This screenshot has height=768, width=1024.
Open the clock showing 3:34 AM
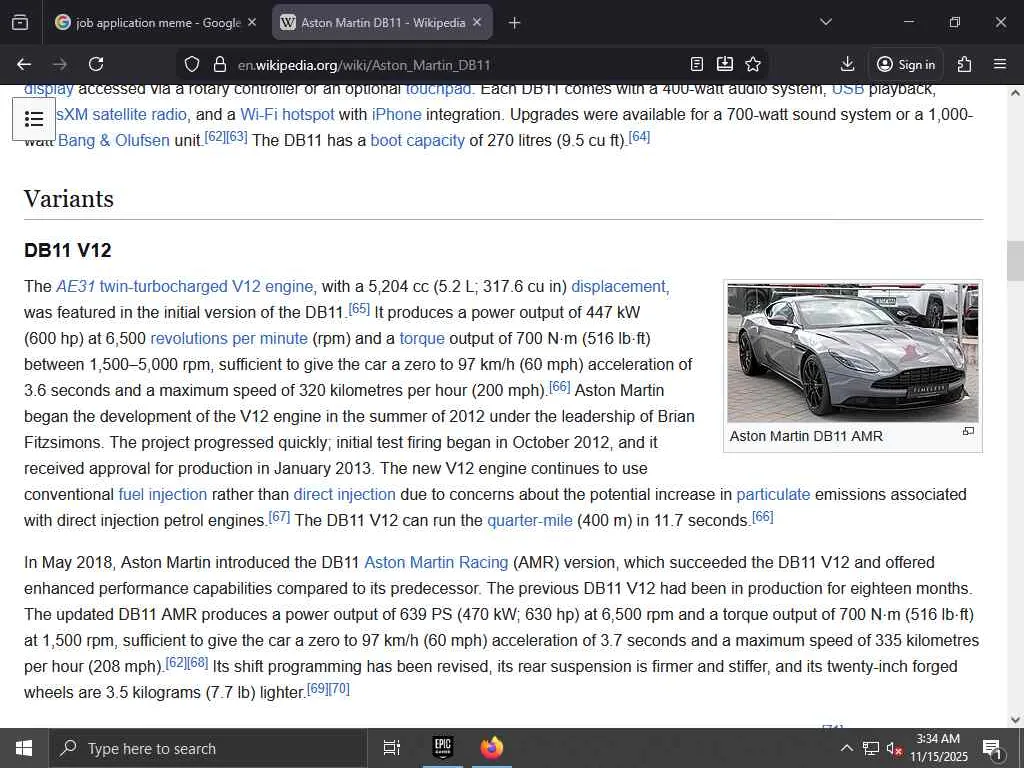pyautogui.click(x=938, y=748)
